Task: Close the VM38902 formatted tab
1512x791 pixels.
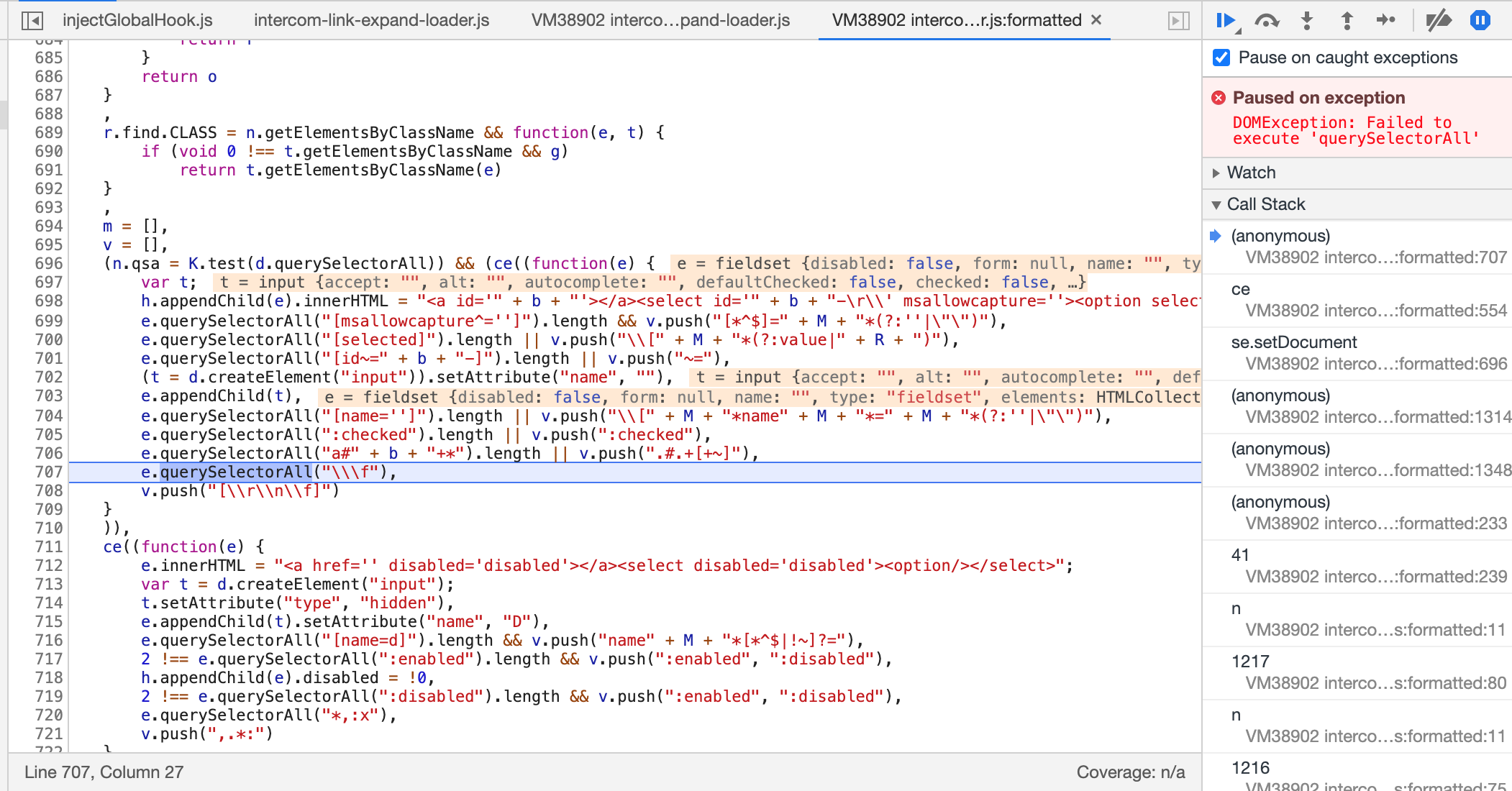Action: pos(1096,21)
